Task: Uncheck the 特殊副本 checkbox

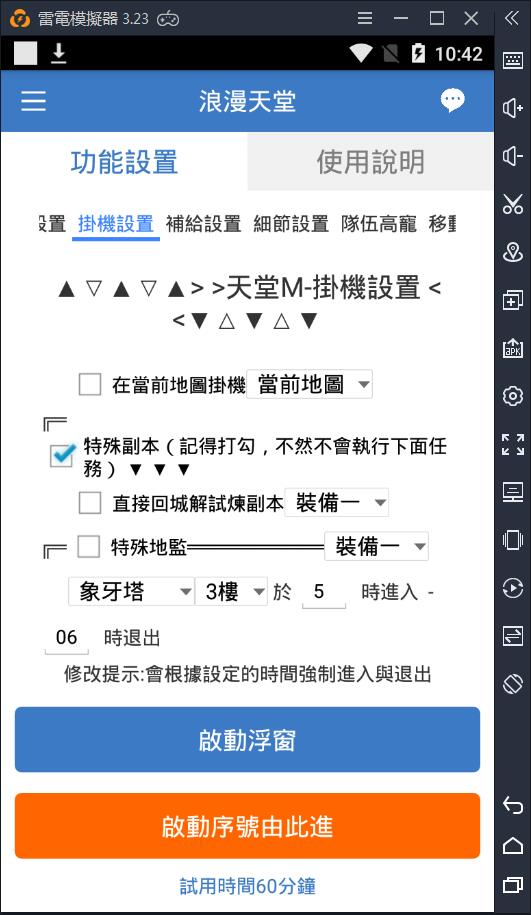Action: click(62, 455)
